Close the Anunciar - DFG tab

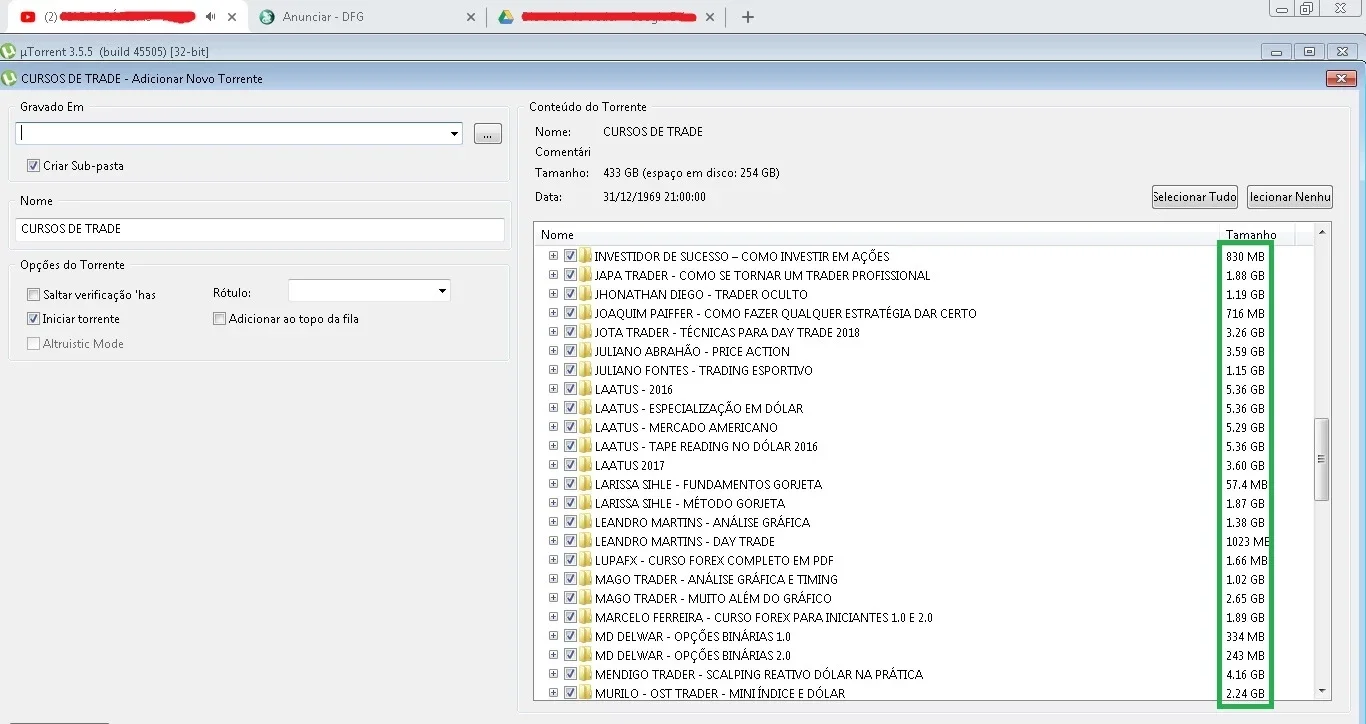coord(472,17)
